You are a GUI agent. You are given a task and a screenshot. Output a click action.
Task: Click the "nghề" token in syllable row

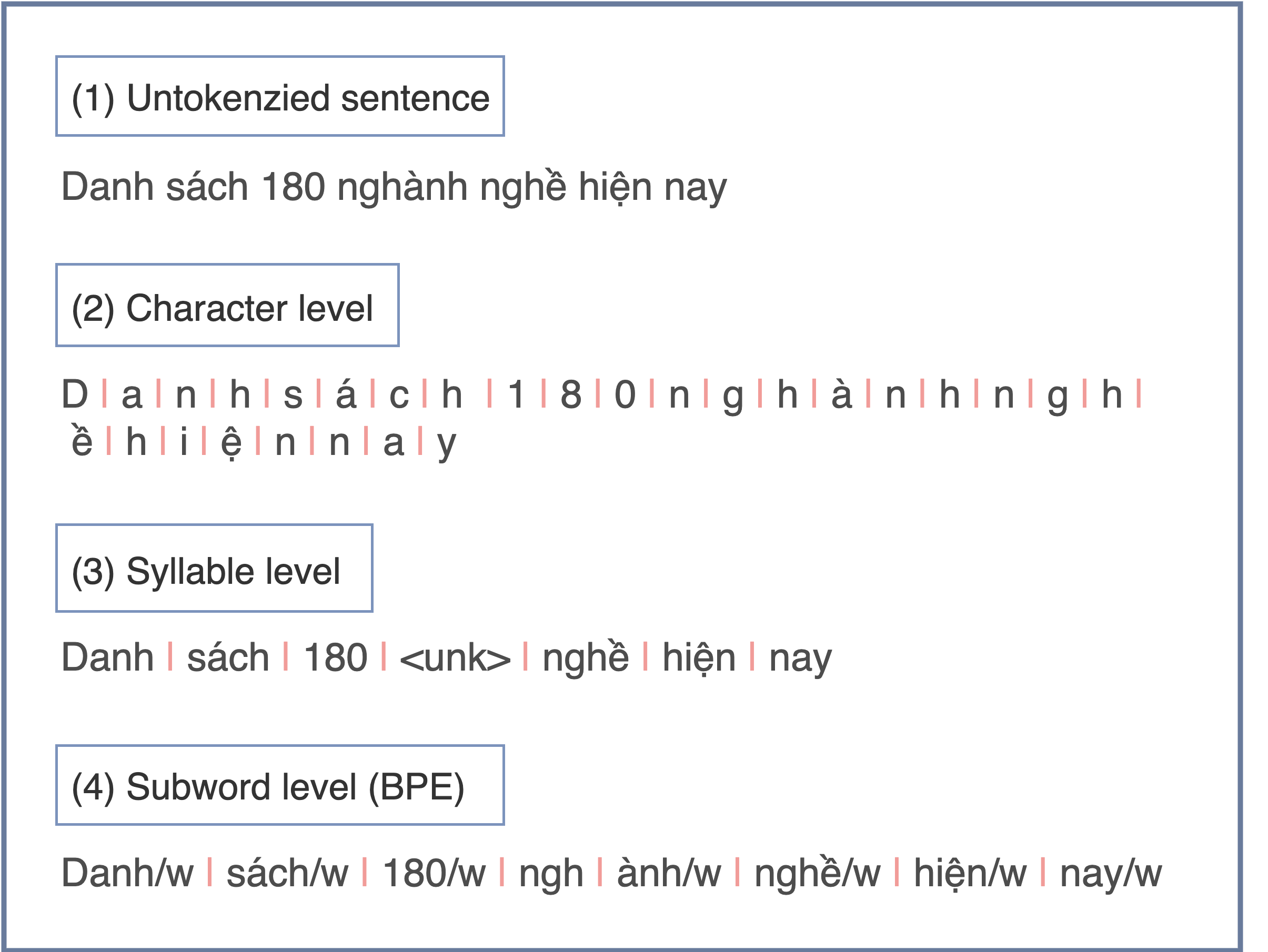[585, 657]
